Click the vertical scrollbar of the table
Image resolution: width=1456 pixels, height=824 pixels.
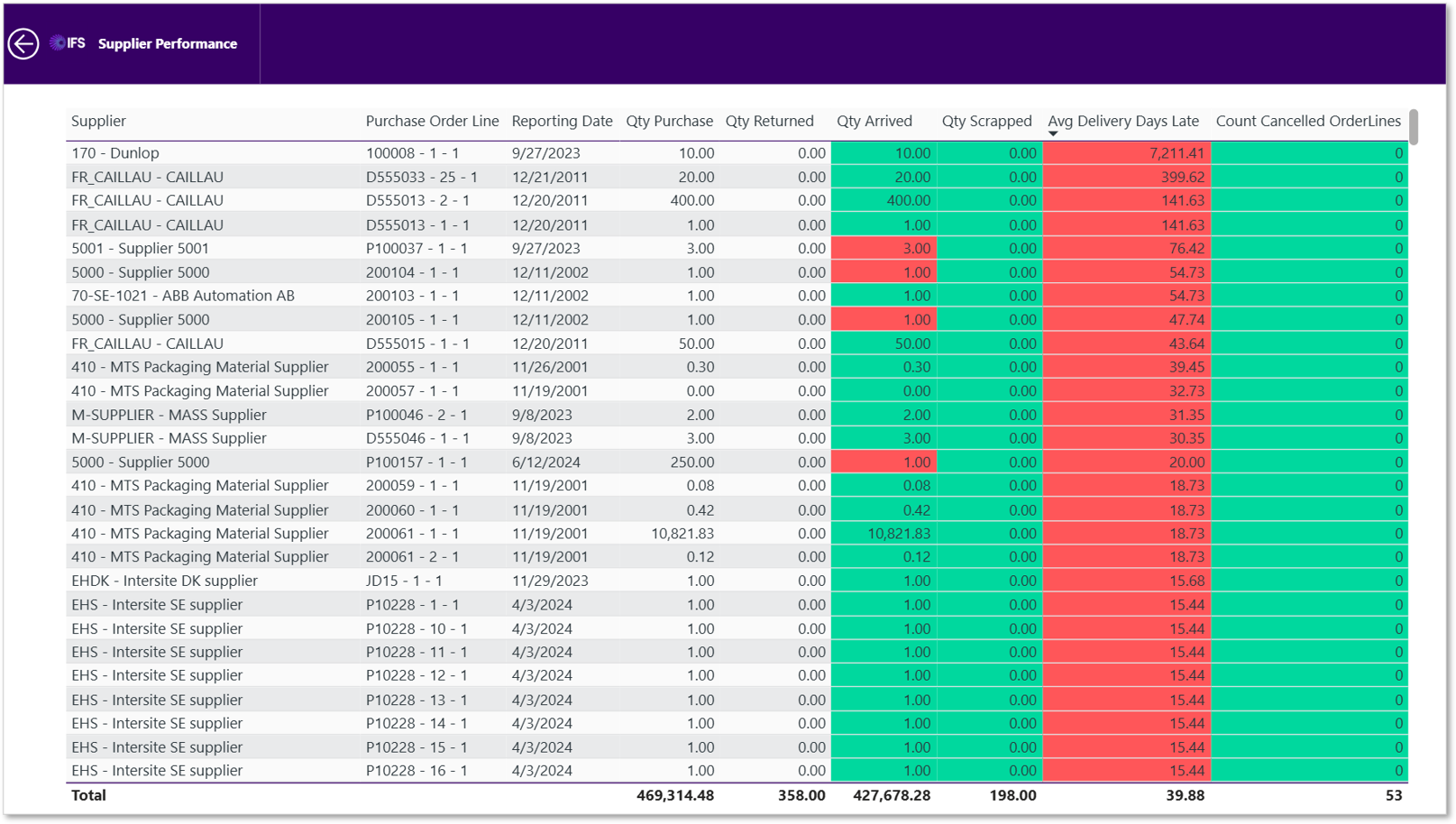(x=1414, y=126)
